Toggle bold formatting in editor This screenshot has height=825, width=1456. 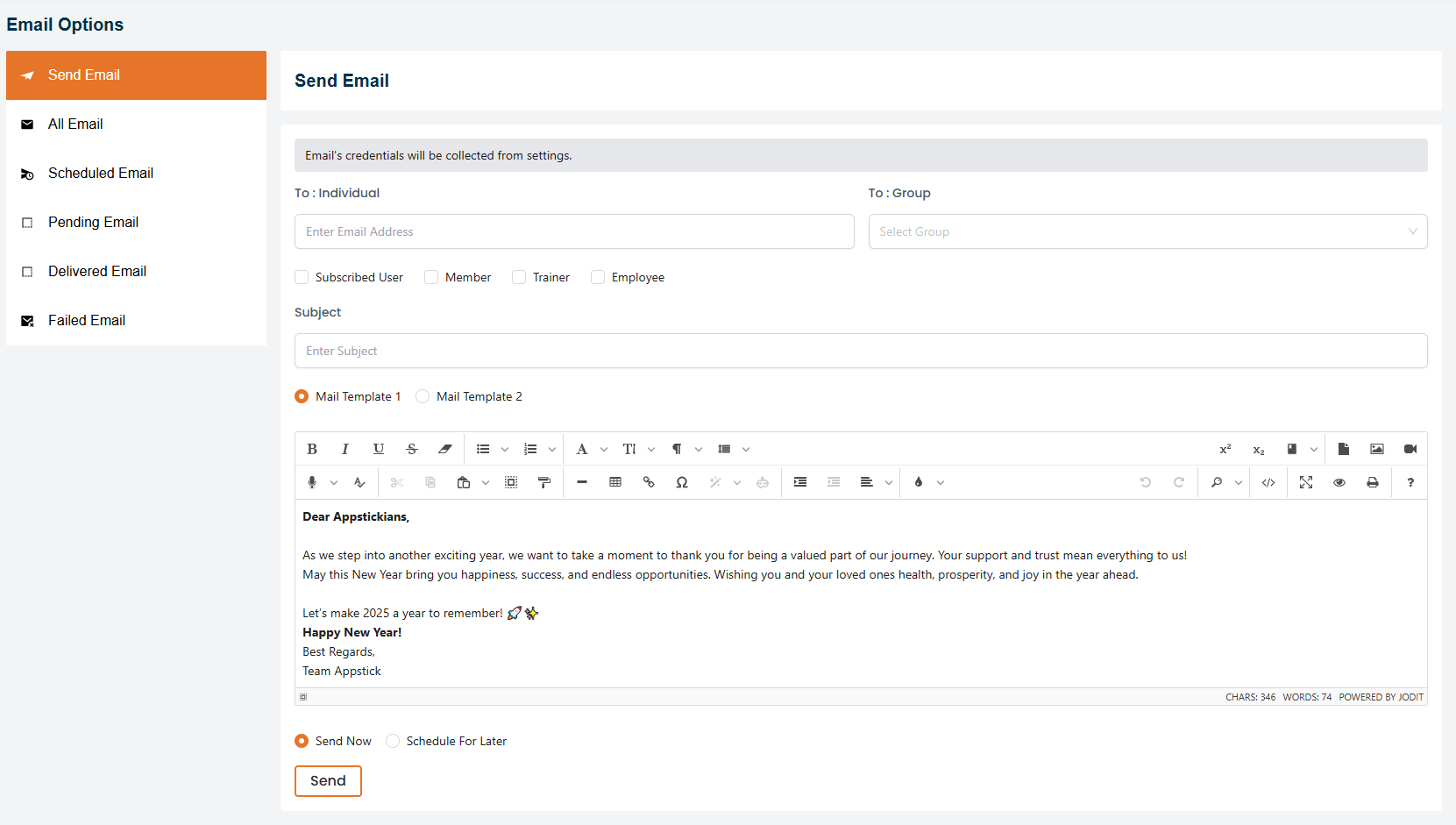pos(312,449)
